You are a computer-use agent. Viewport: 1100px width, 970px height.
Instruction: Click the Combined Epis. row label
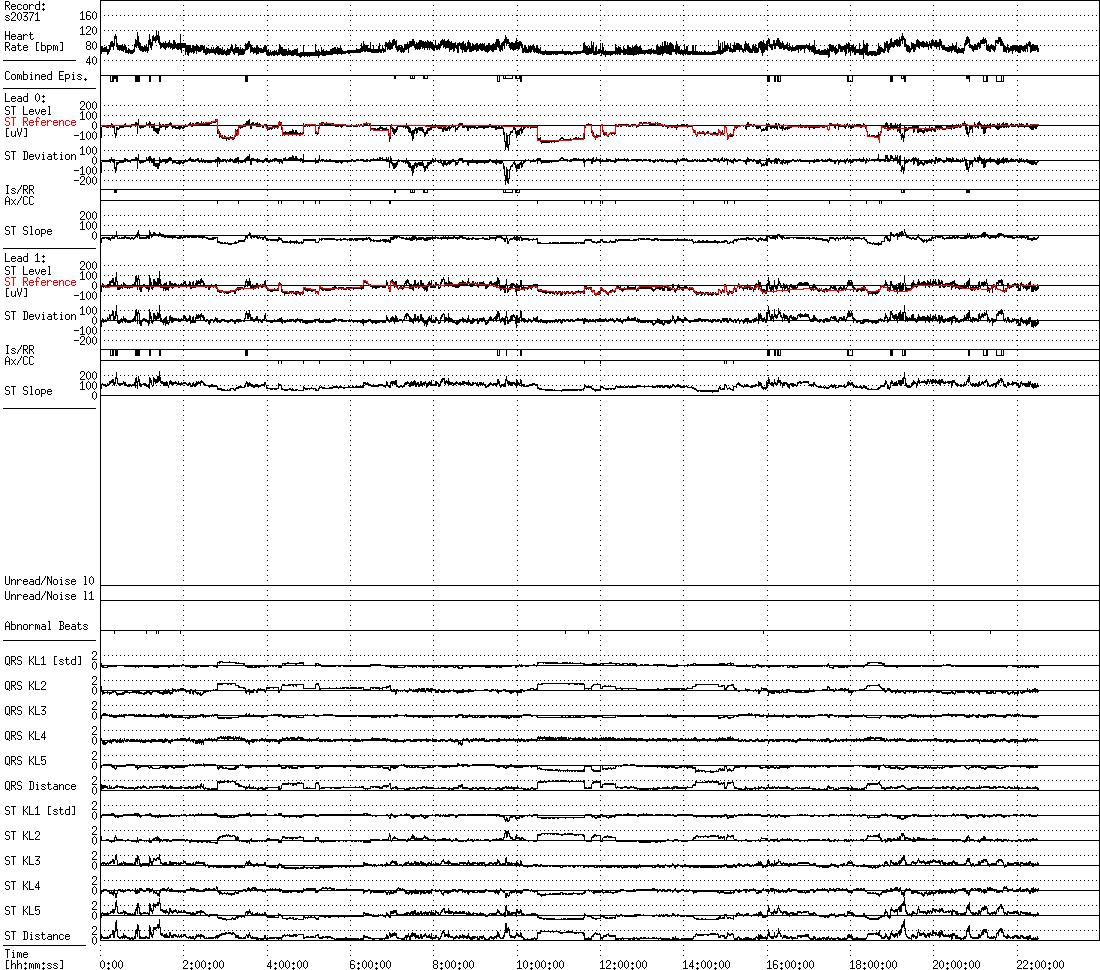[x=45, y=76]
